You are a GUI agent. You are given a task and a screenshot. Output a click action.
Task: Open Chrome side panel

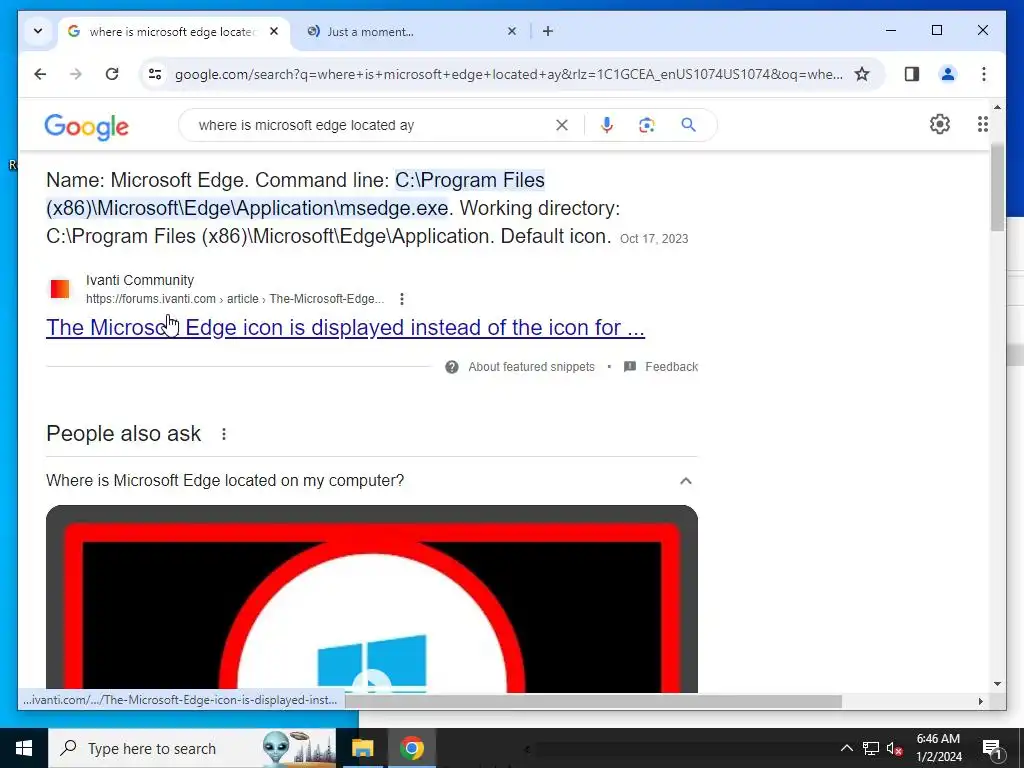[x=912, y=74]
